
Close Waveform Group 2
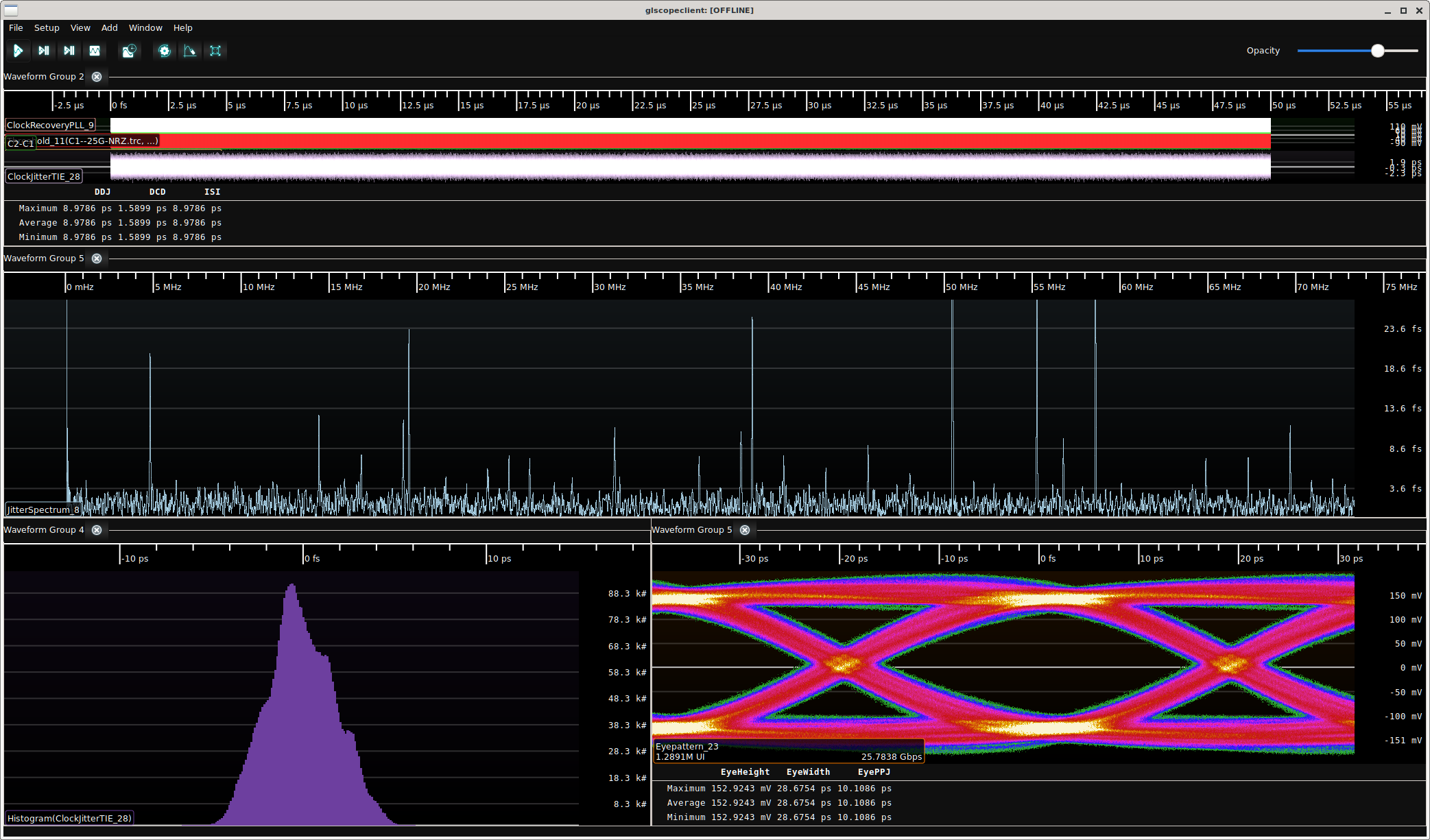coord(97,77)
